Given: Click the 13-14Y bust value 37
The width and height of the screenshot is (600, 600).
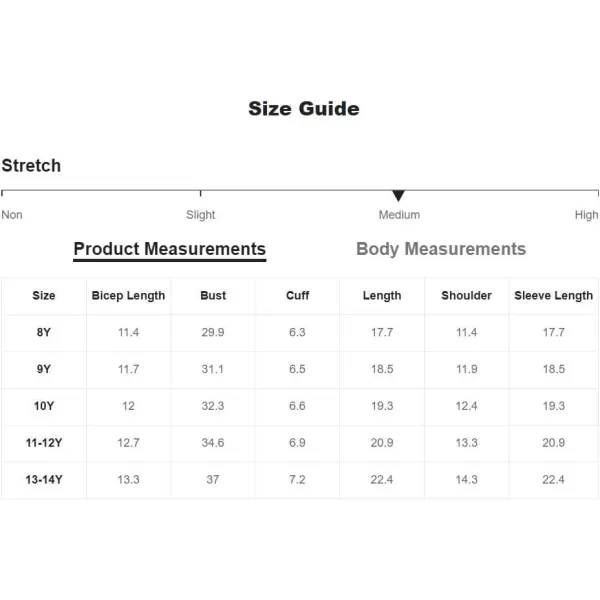Looking at the screenshot, I should click(213, 479).
